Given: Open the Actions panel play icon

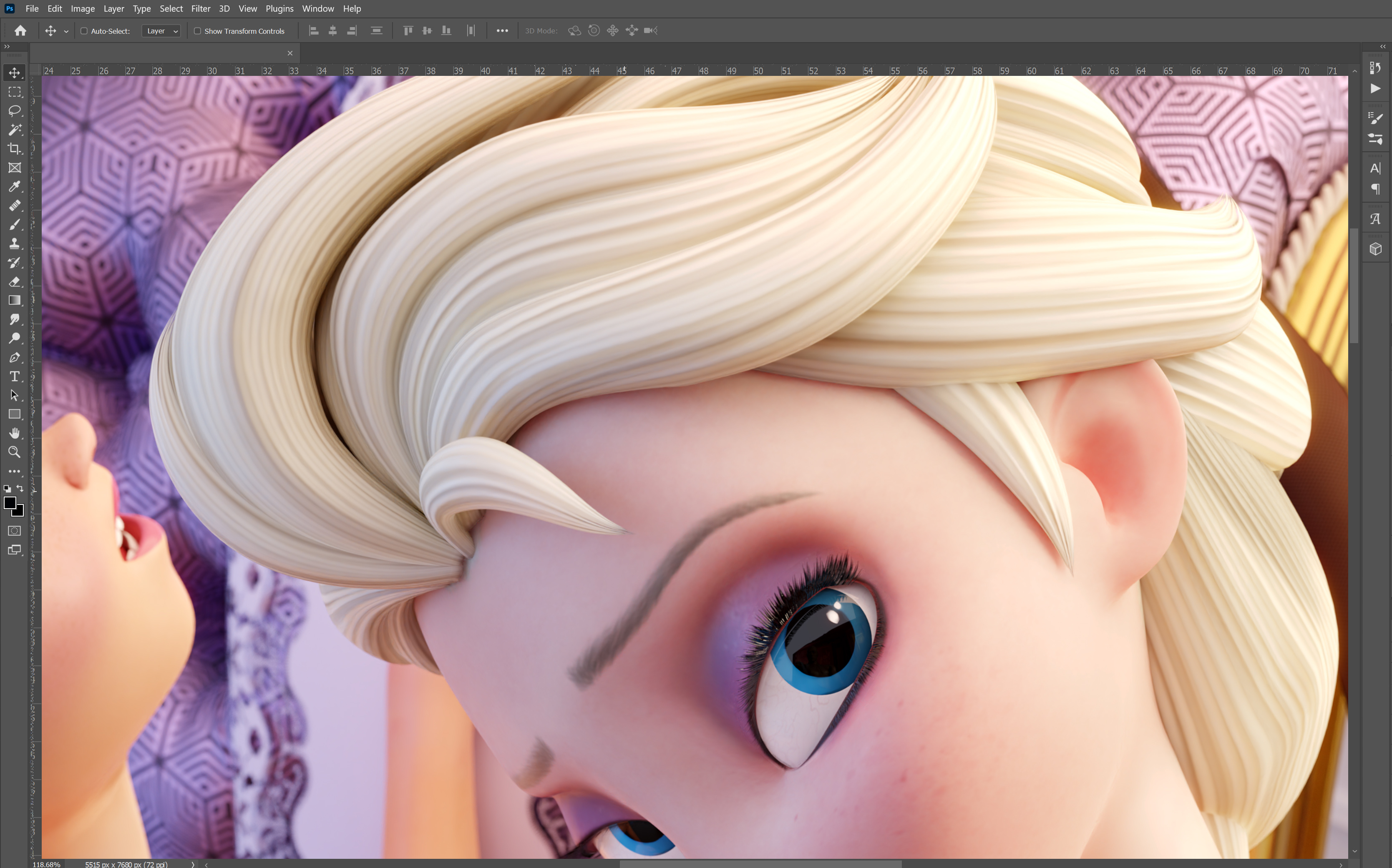Looking at the screenshot, I should [x=1375, y=88].
